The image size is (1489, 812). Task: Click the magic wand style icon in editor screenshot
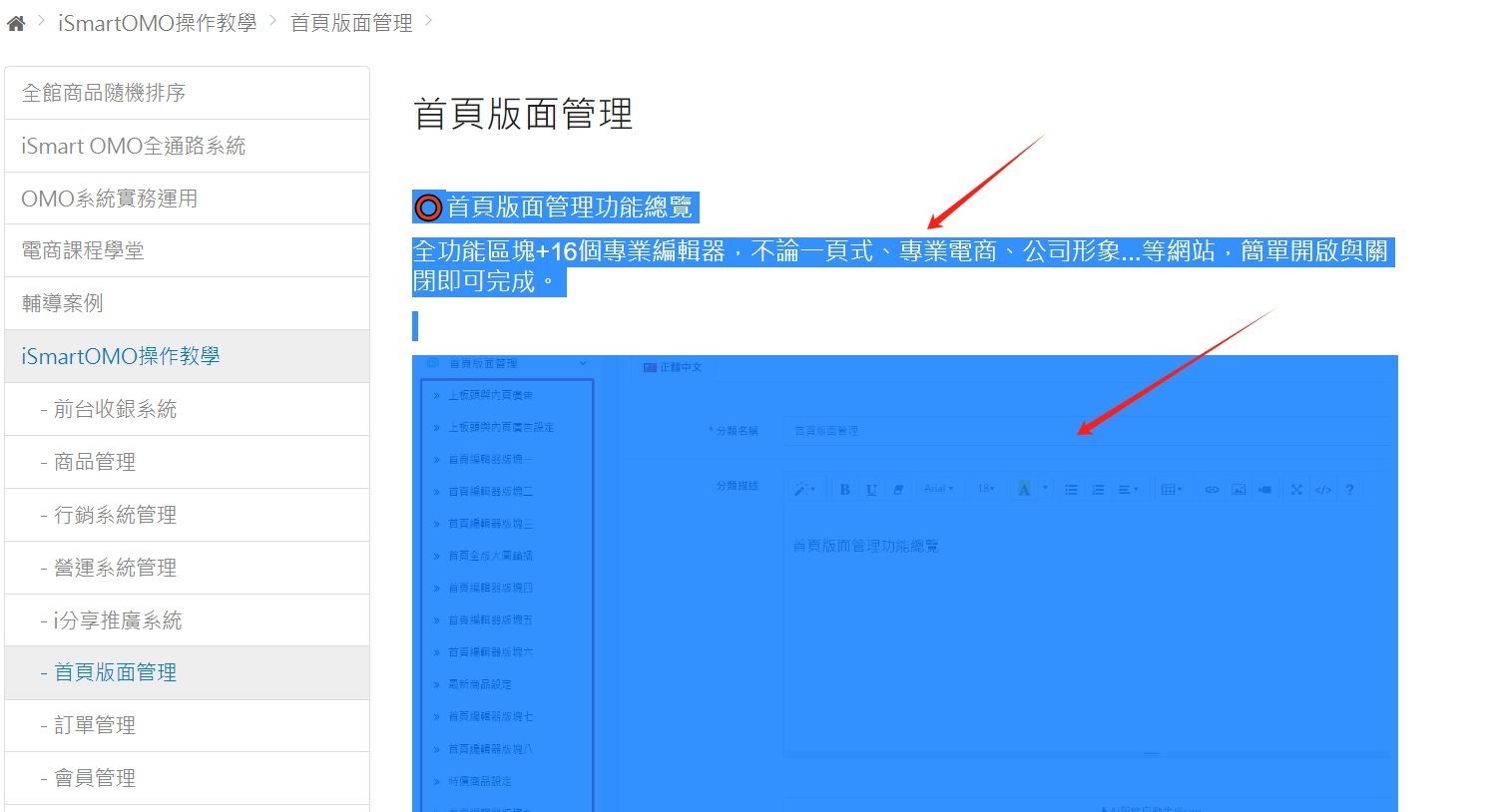[x=804, y=489]
